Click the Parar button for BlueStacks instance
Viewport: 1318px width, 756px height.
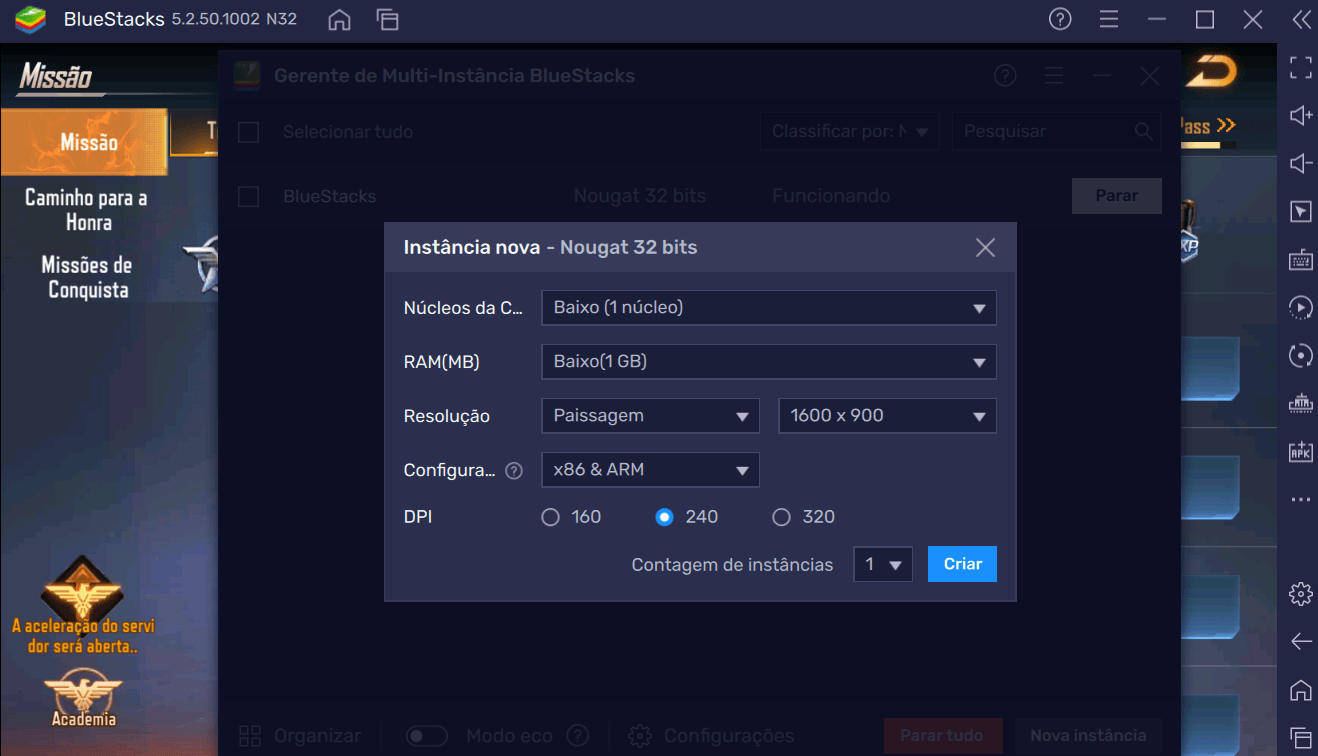click(x=1116, y=196)
